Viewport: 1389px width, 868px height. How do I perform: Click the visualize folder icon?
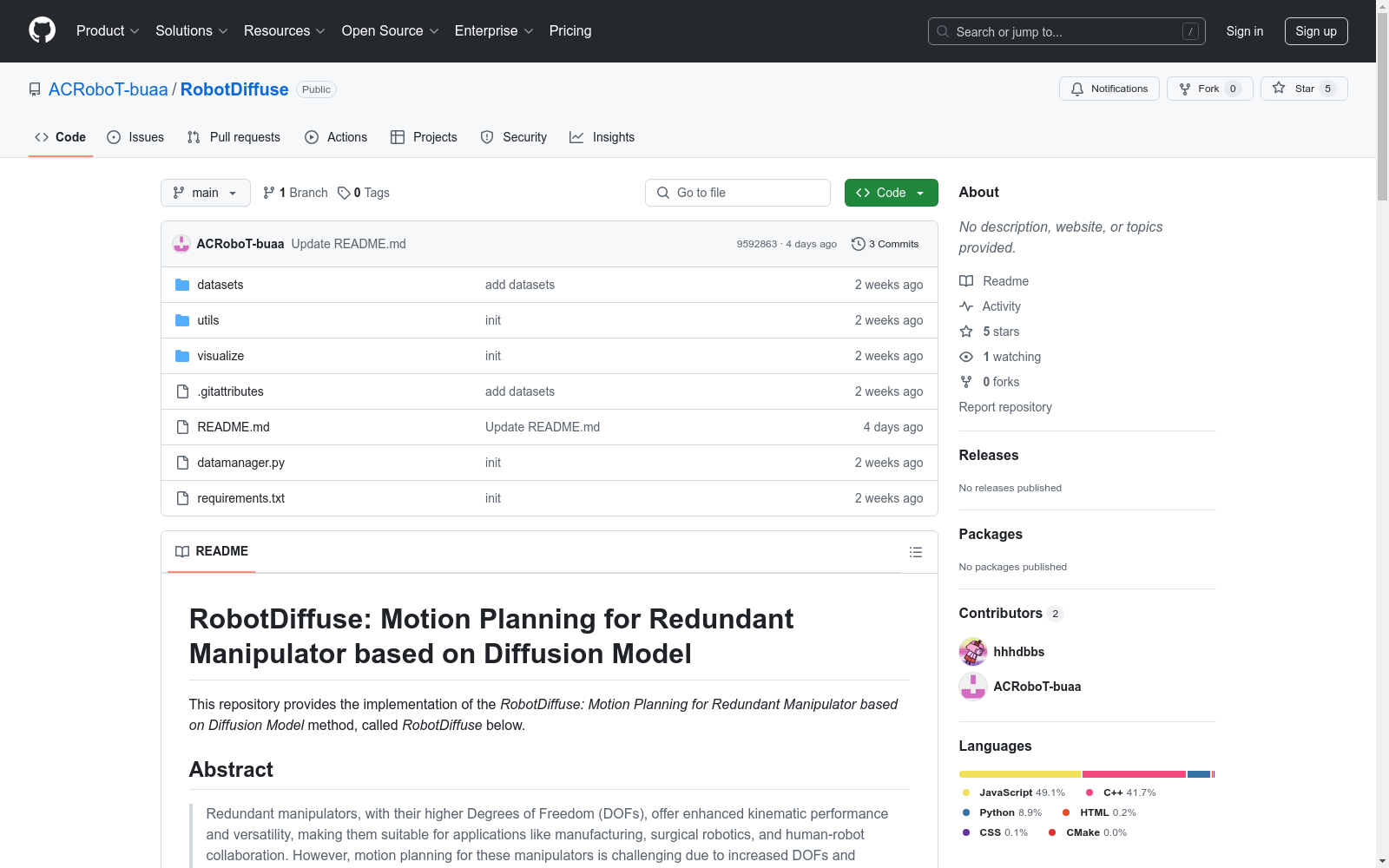tap(182, 356)
